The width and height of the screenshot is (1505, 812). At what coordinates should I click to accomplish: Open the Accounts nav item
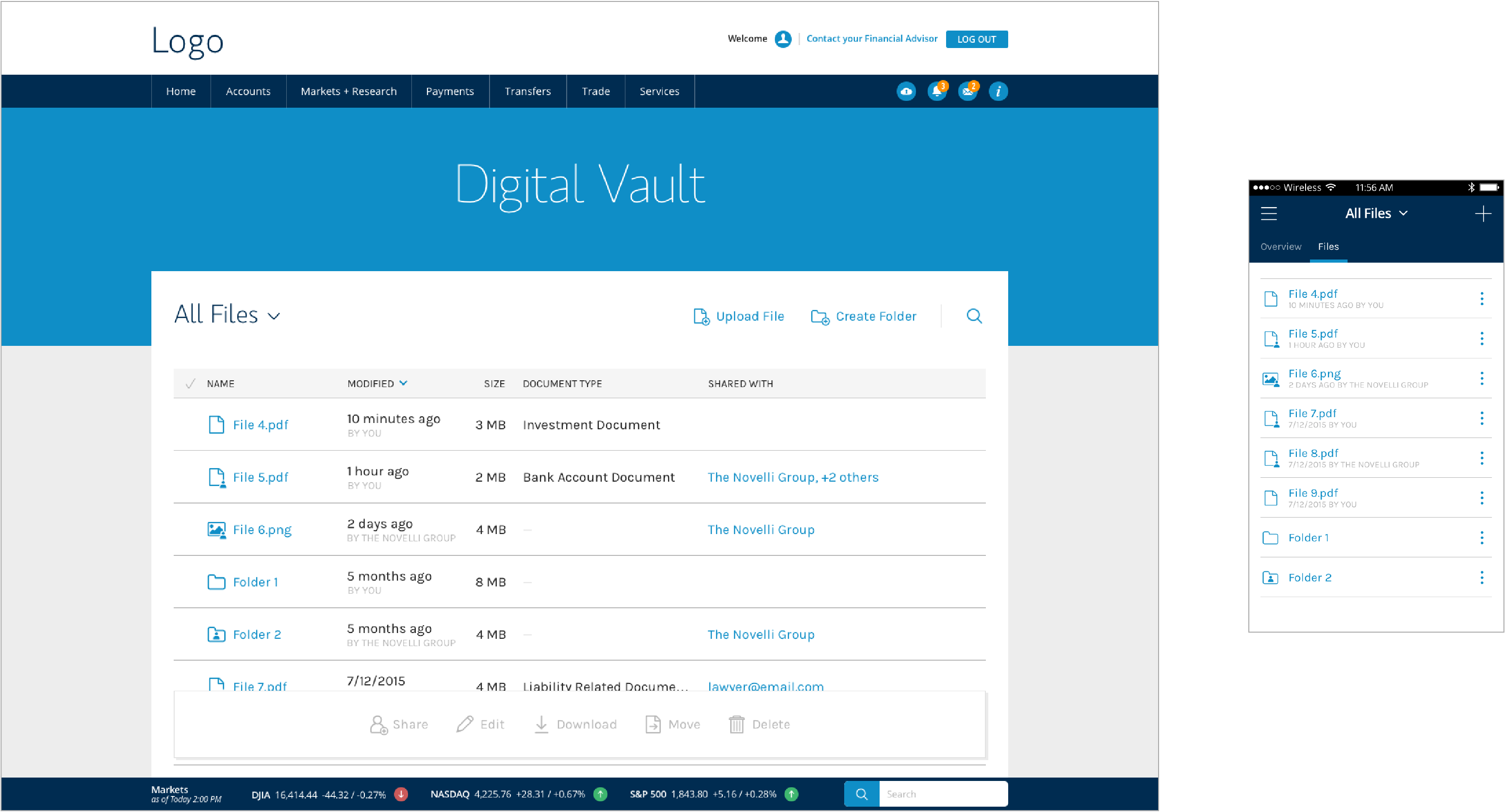click(248, 92)
